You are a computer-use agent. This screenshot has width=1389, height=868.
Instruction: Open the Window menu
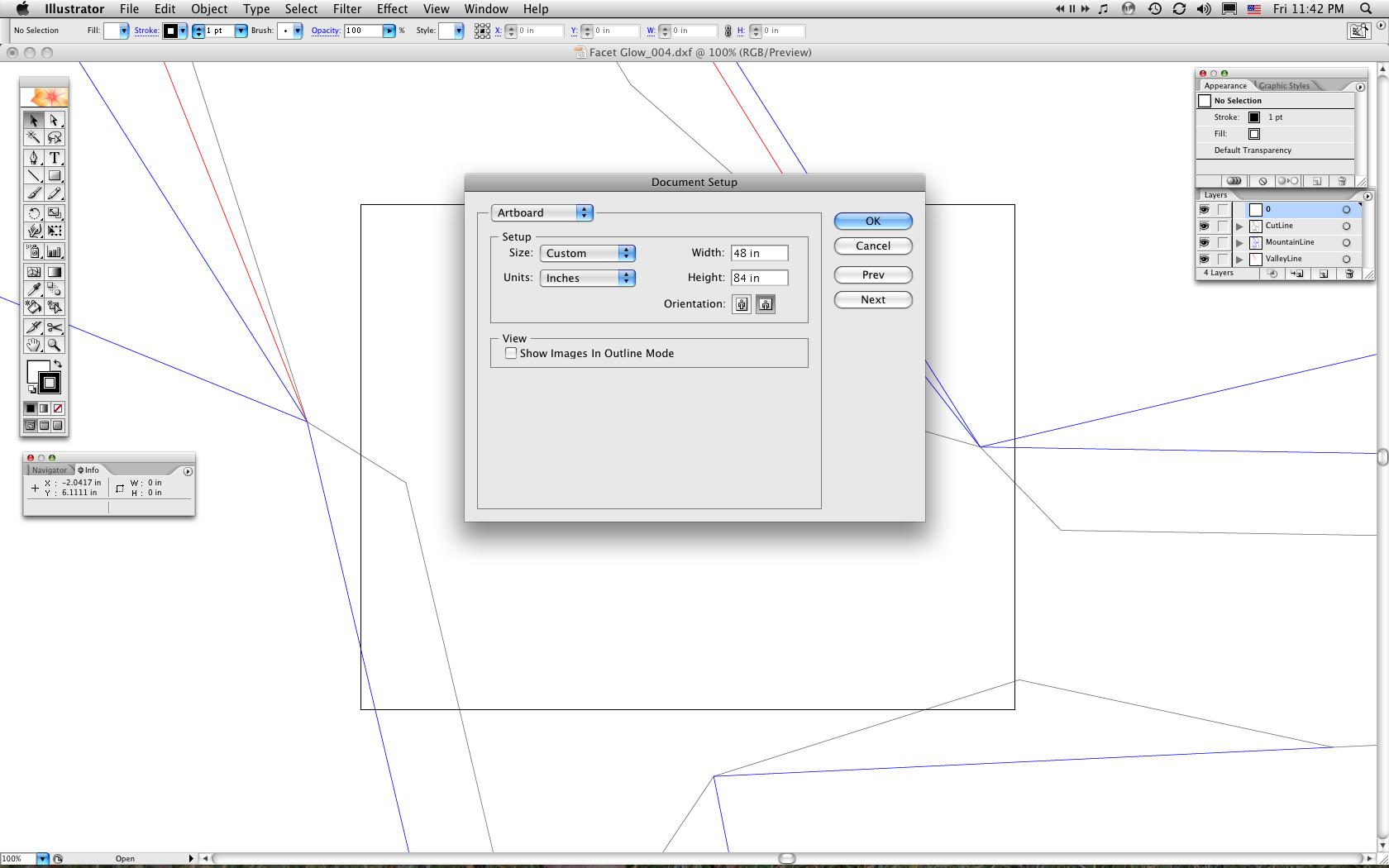(x=486, y=9)
